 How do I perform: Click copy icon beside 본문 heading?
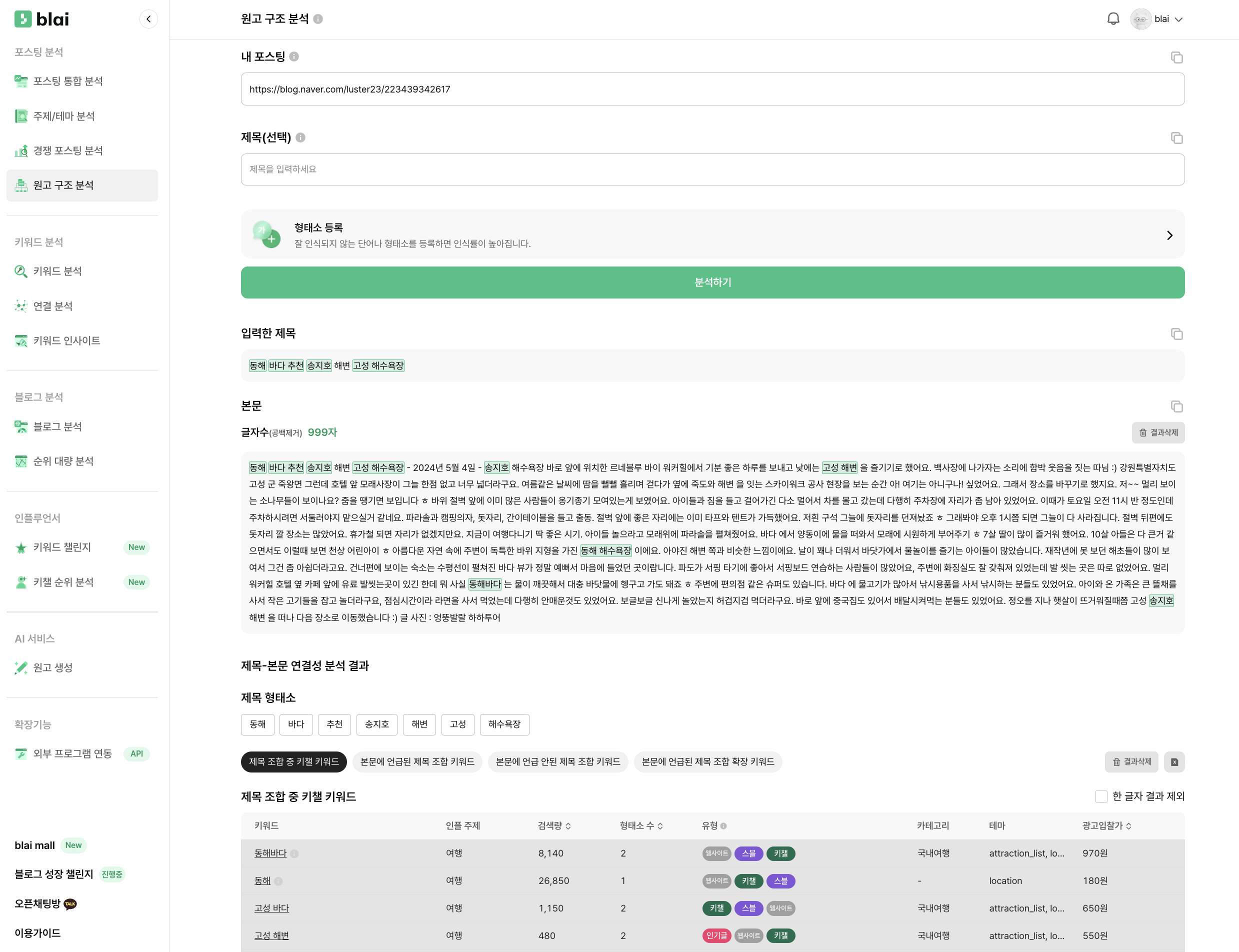point(1176,406)
